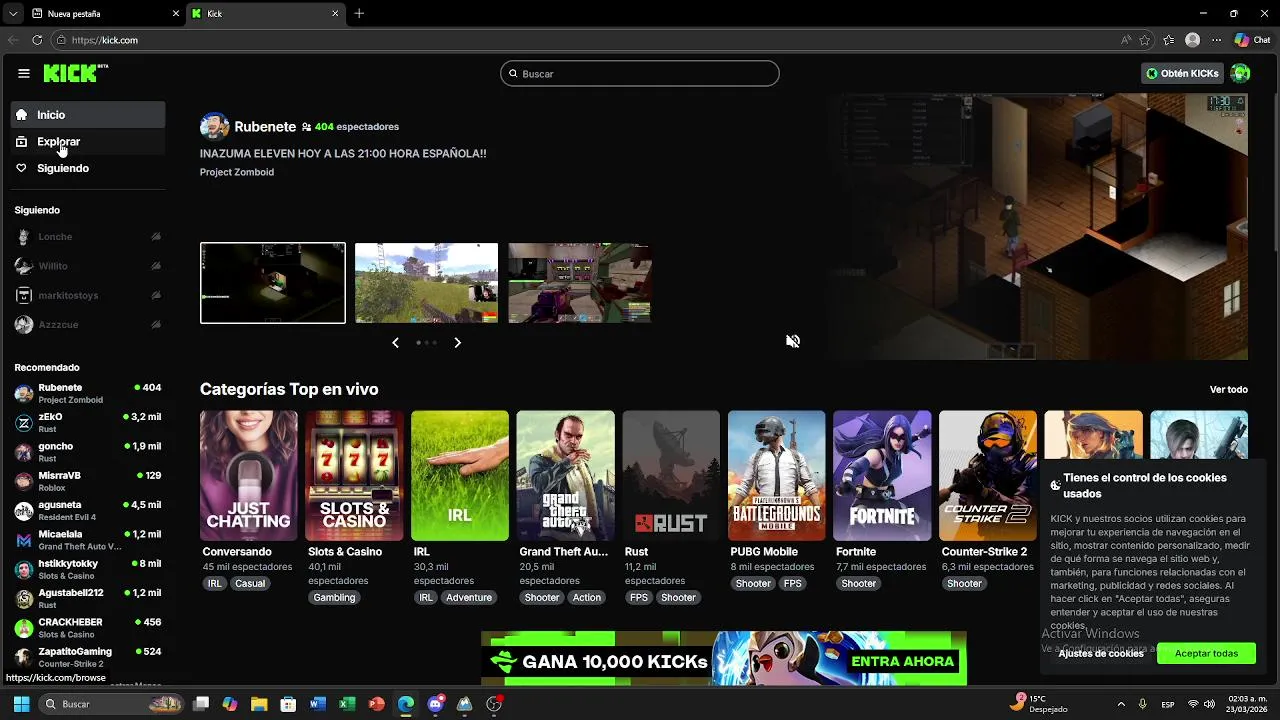Add page to favorites star icon

1145,40
